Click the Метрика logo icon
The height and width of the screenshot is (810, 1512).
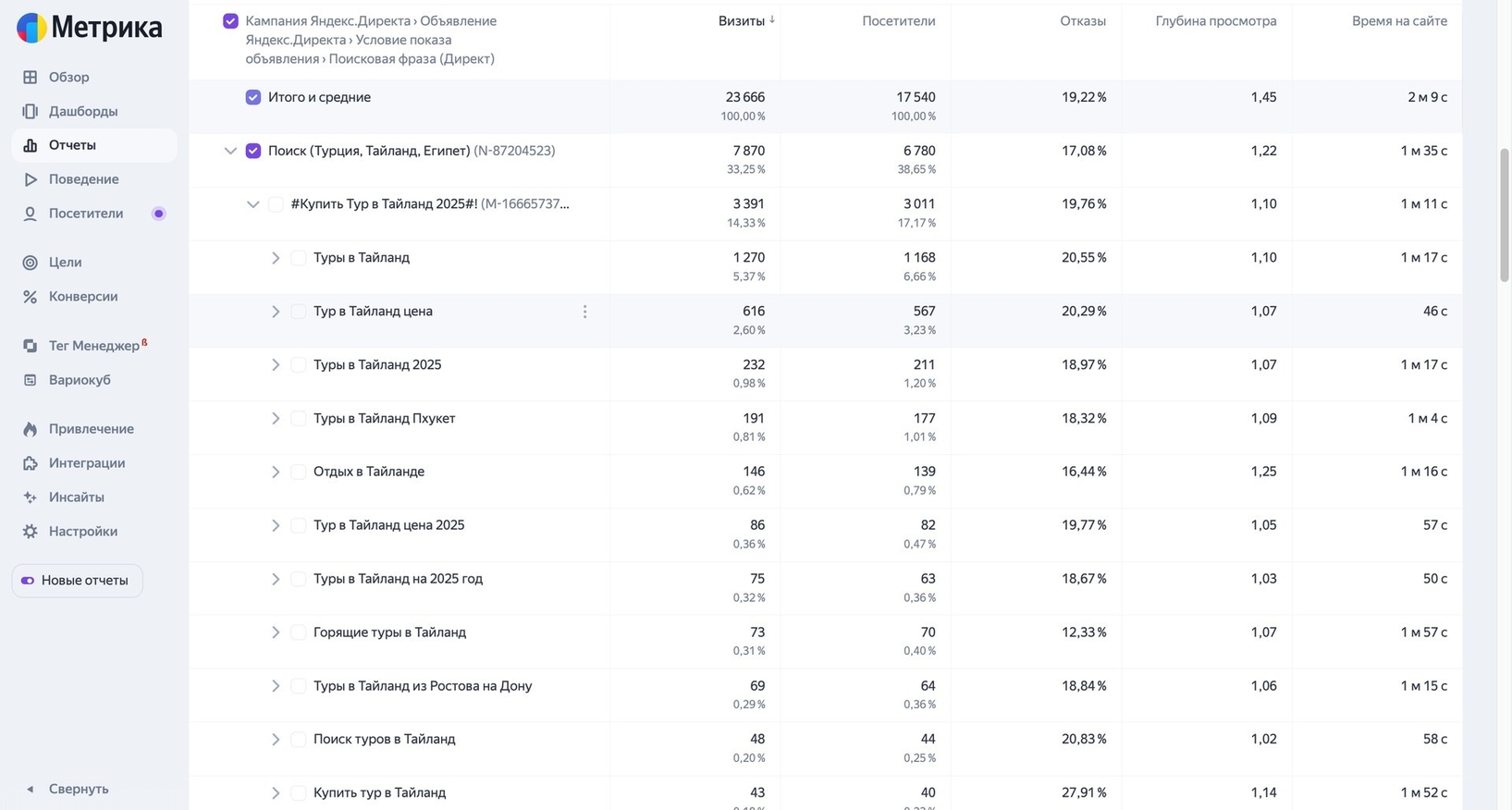[x=31, y=29]
